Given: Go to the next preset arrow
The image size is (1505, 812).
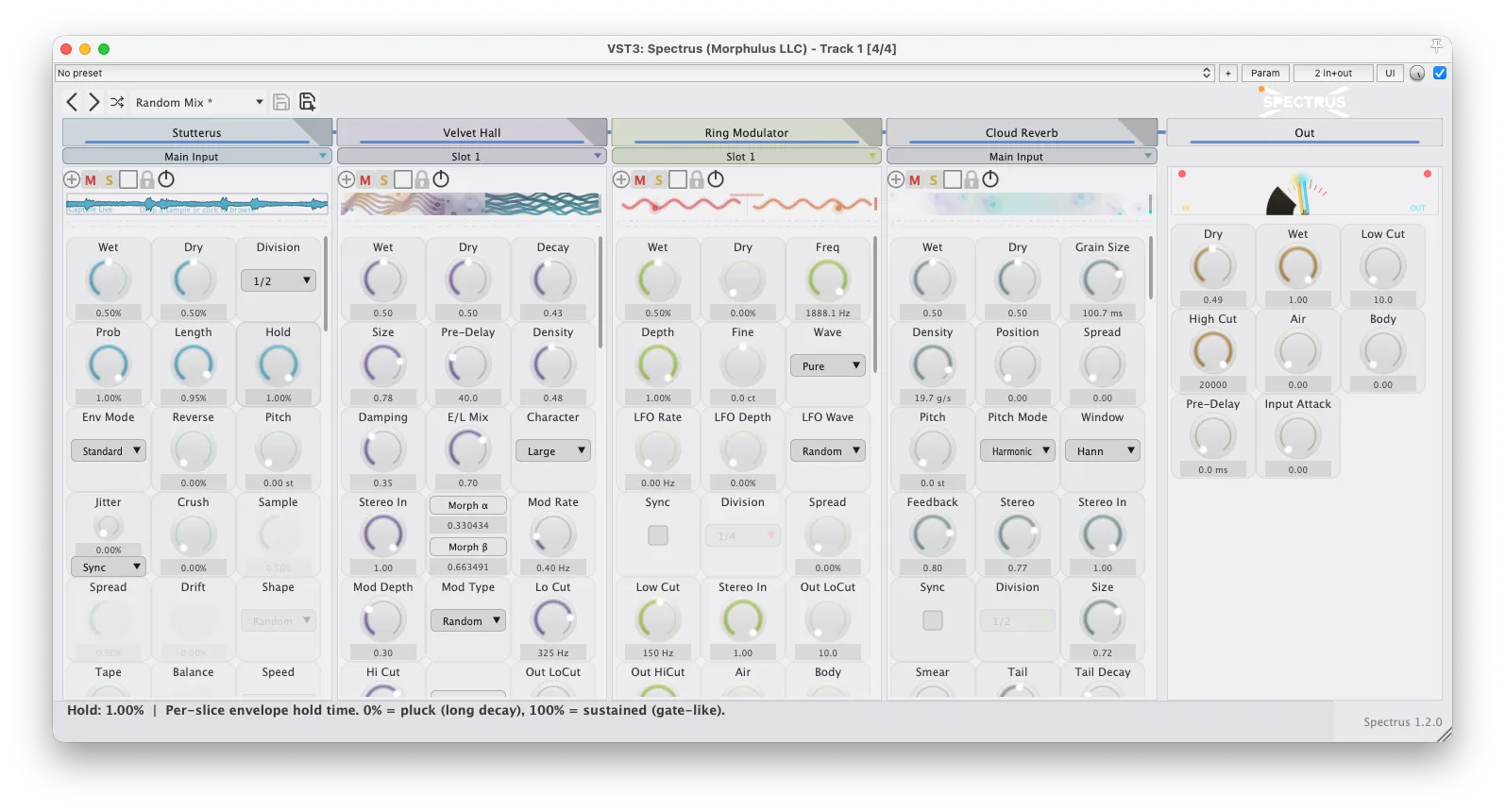Looking at the screenshot, I should tap(93, 102).
